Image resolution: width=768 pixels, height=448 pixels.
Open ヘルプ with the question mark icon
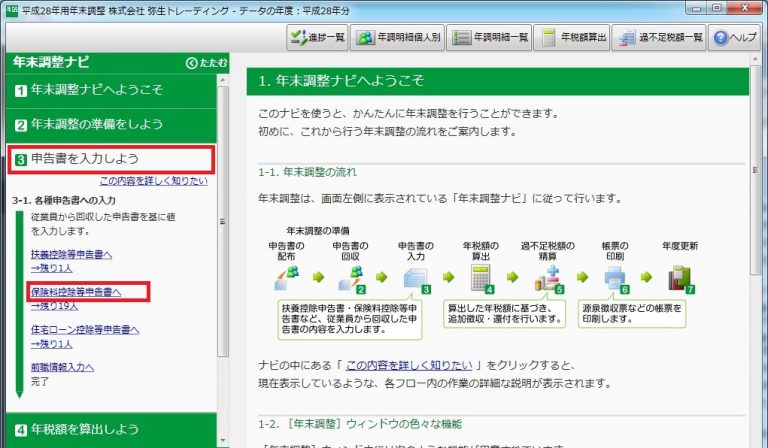click(x=736, y=39)
